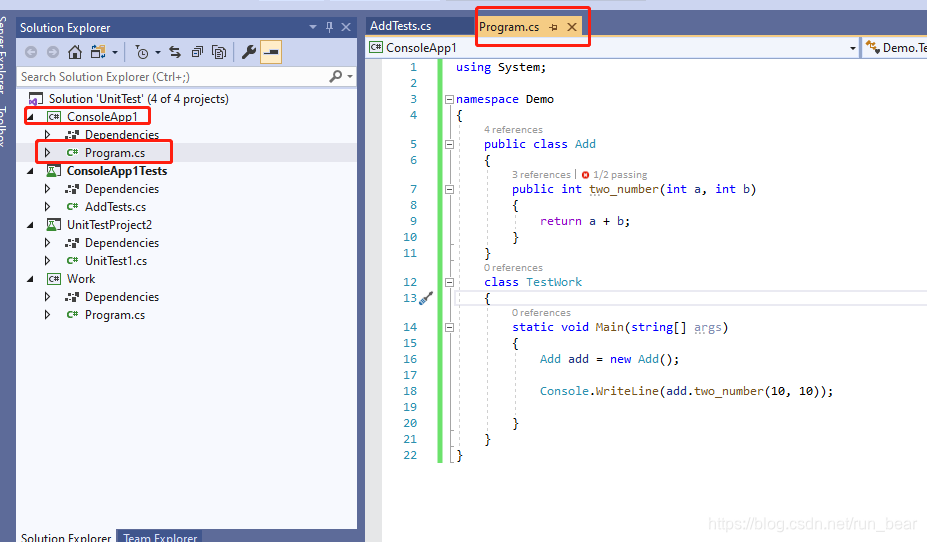Expand the UnitTest1.cs node
Viewport: 927px width, 542px height.
47,261
